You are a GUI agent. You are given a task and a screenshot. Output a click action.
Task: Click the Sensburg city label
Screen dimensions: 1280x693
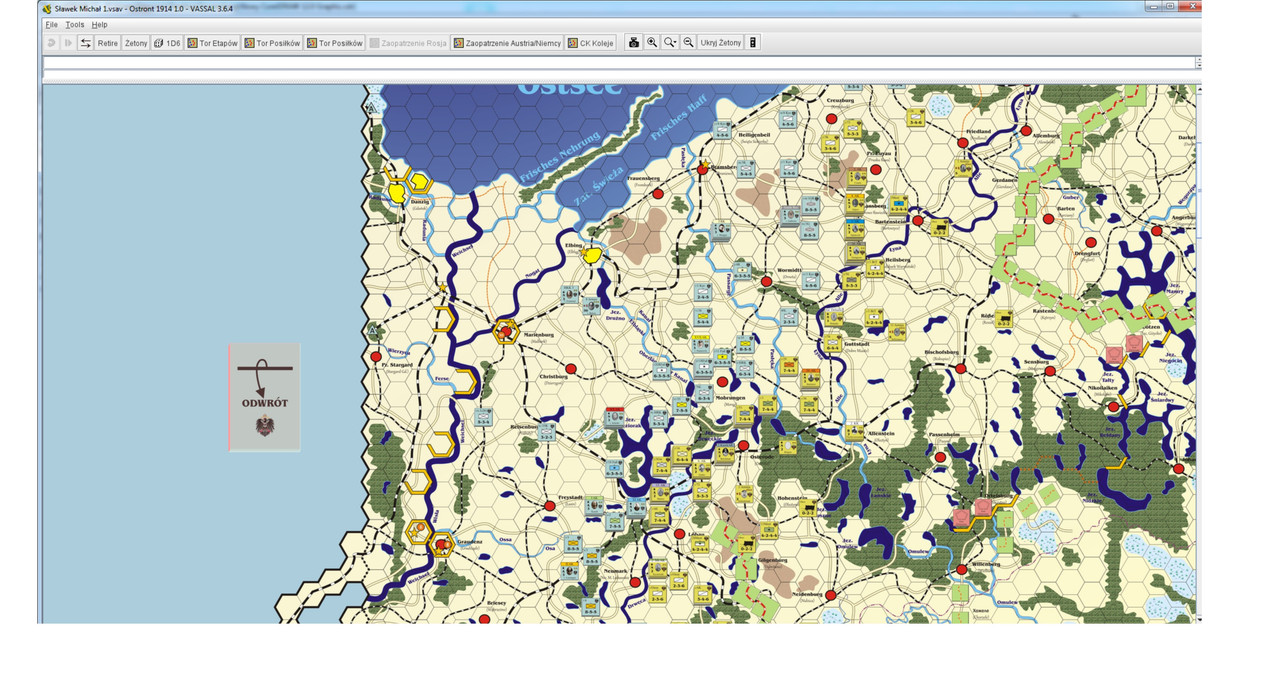(1036, 362)
